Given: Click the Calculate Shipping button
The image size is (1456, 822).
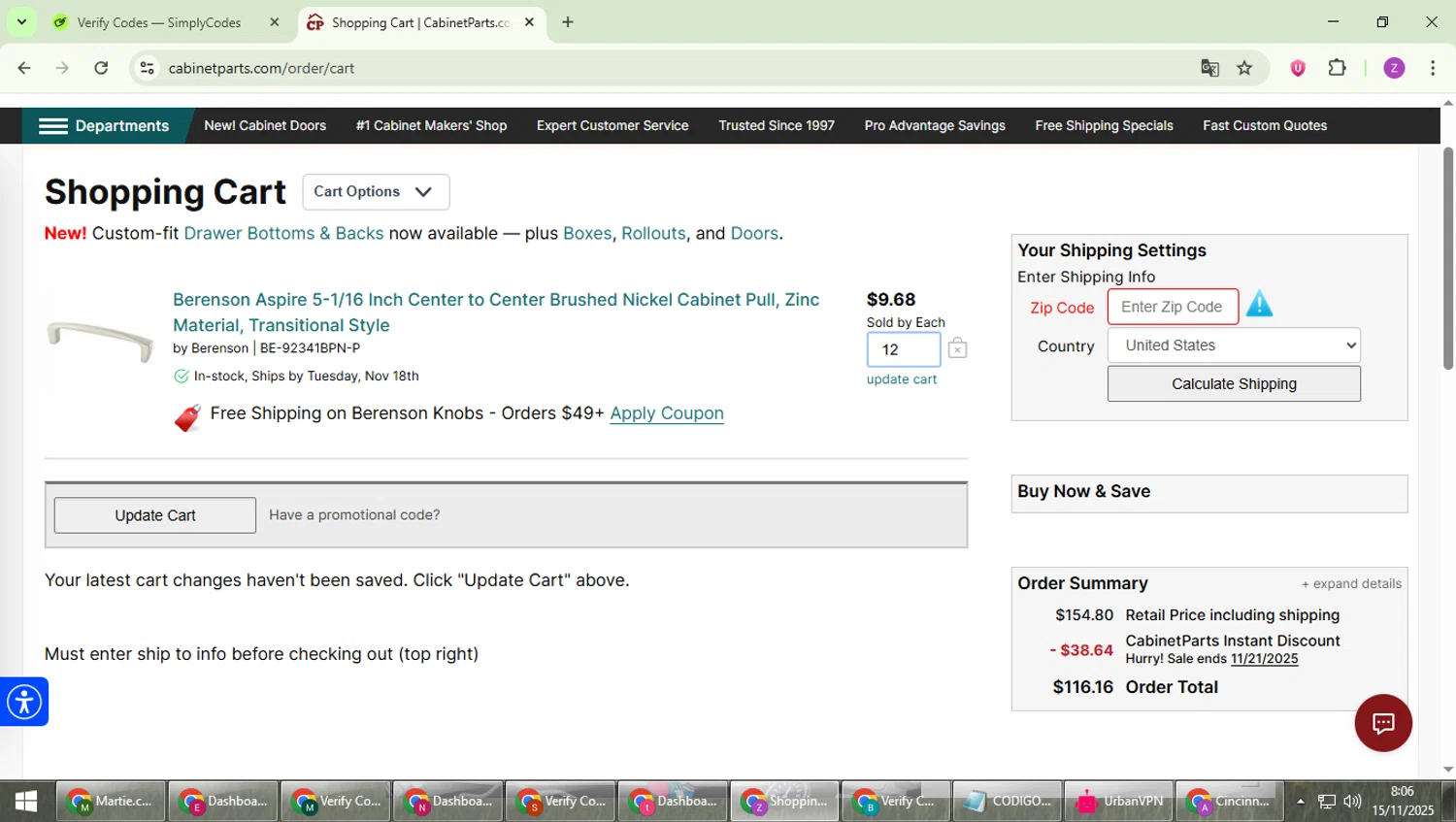Looking at the screenshot, I should [x=1234, y=384].
